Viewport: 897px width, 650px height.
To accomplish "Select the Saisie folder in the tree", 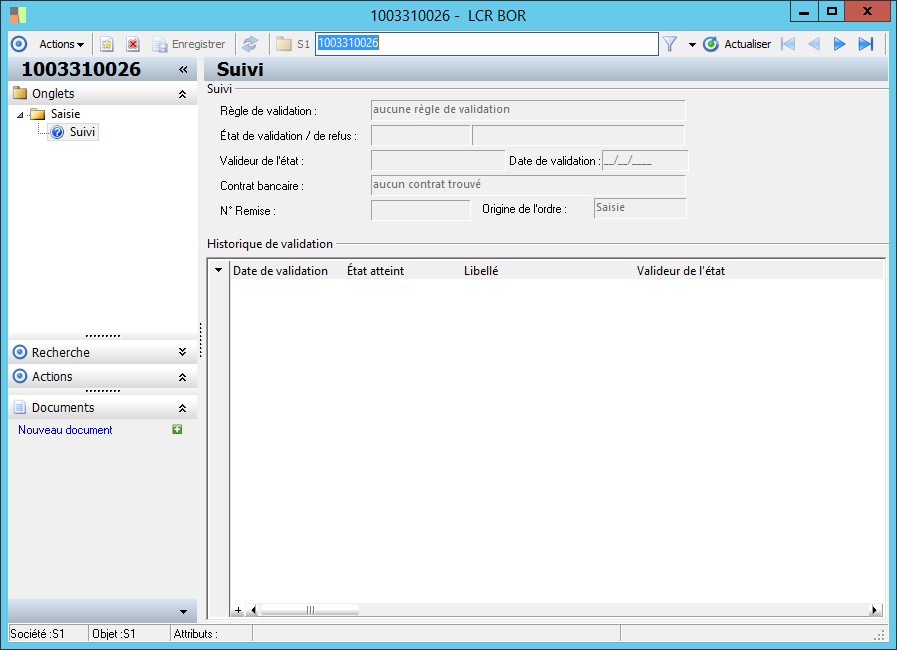I will coord(65,114).
